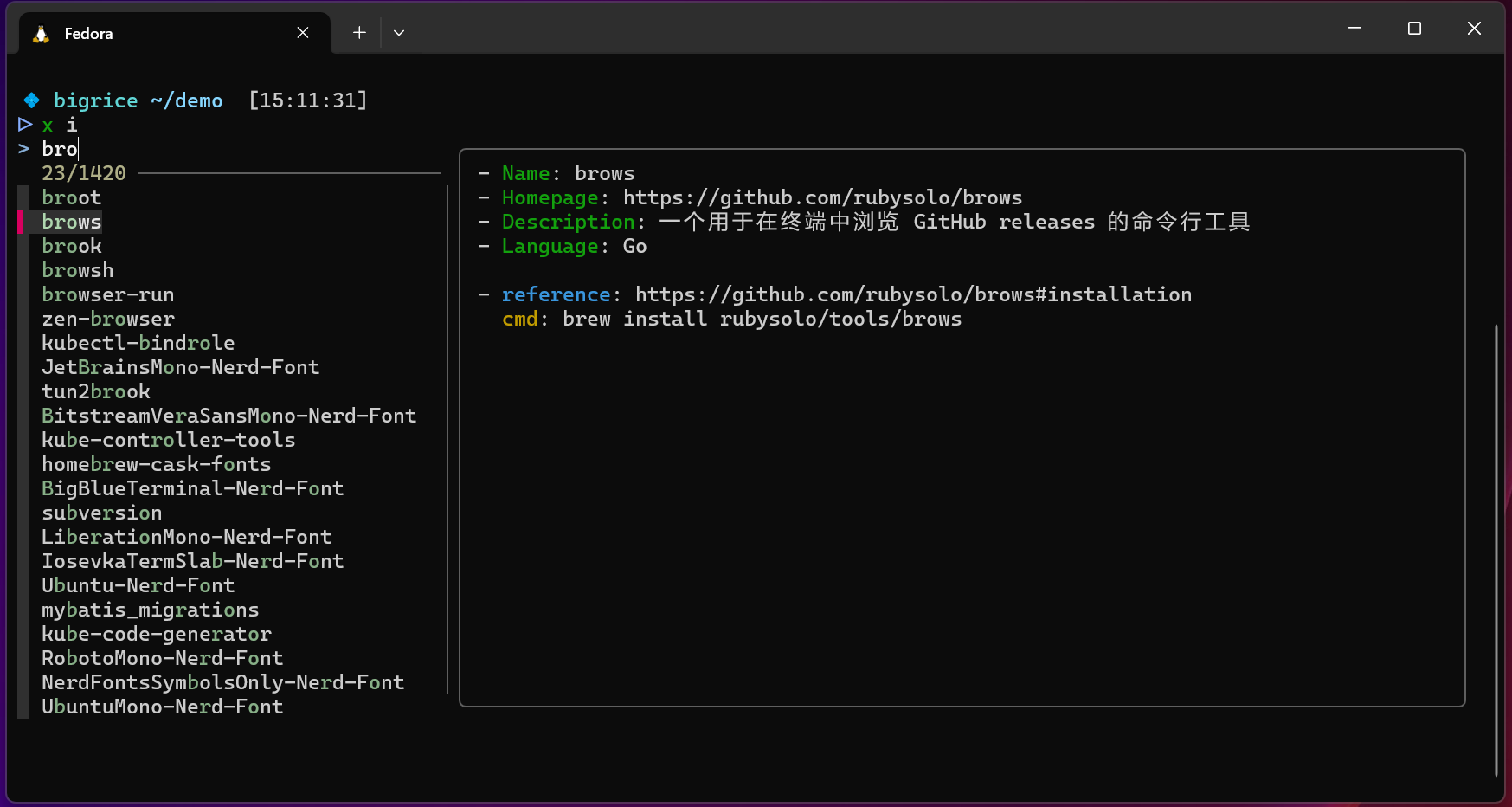Select 'mybatis_migrations' entry

151,610
